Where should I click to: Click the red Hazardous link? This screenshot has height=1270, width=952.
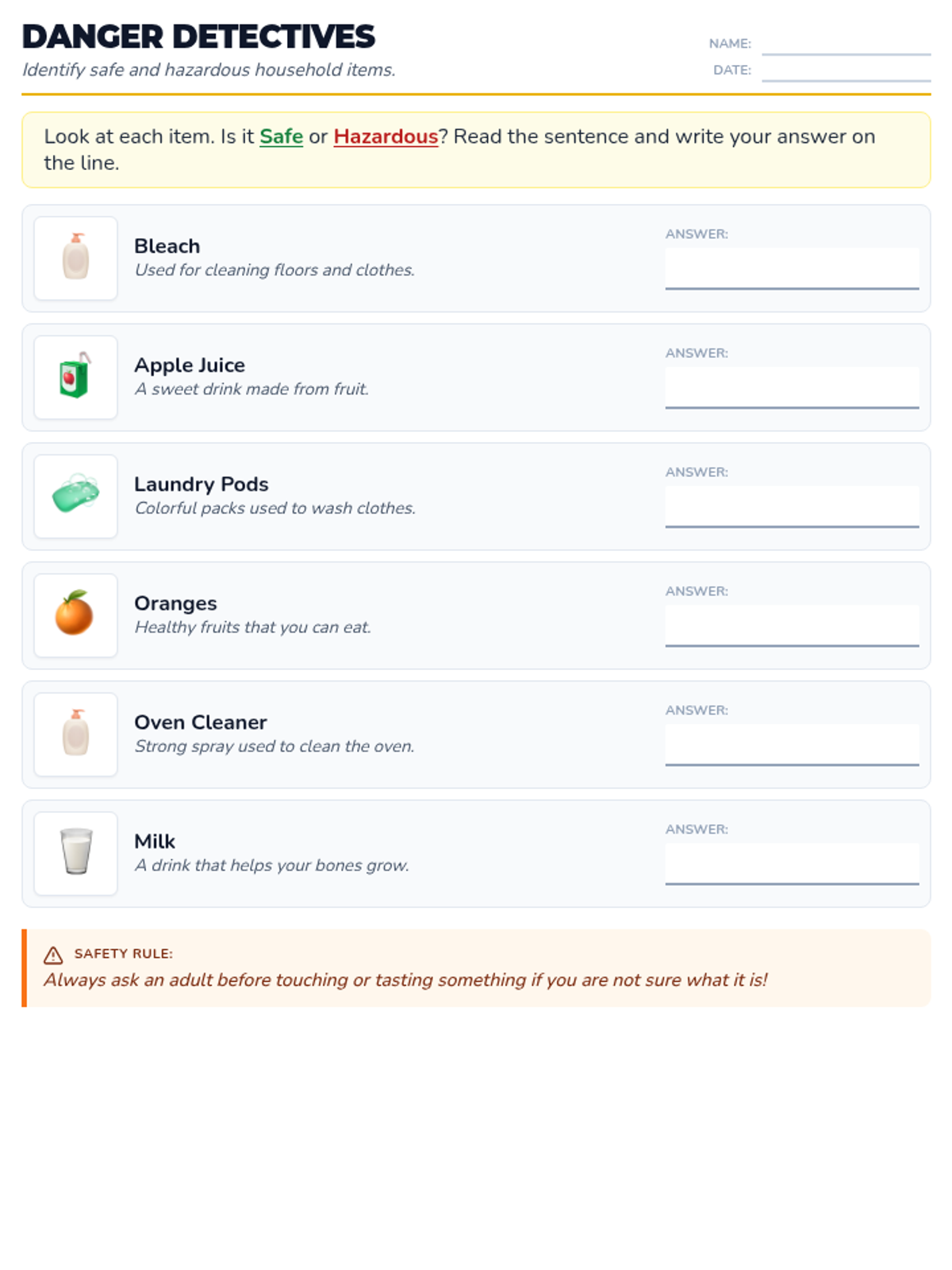pyautogui.click(x=386, y=137)
